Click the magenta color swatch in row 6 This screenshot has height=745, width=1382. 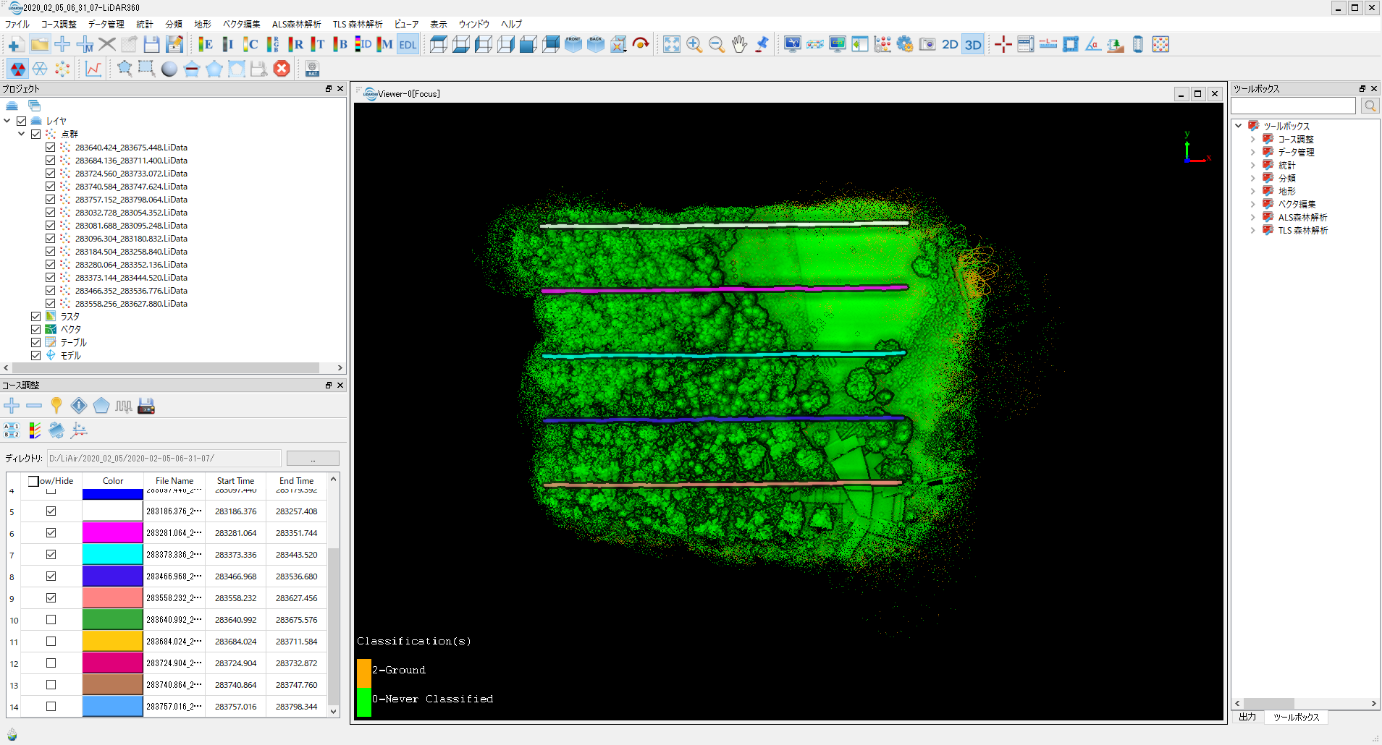click(x=113, y=533)
